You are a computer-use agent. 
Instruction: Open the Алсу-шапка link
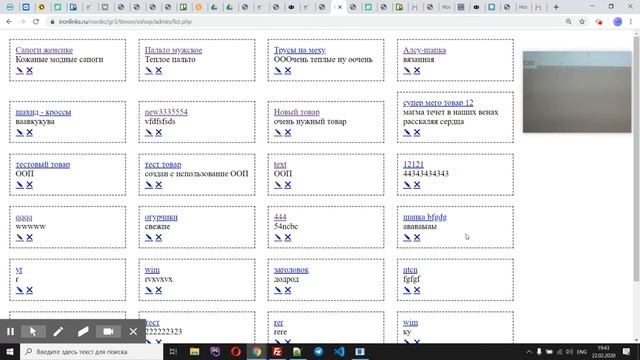point(424,50)
